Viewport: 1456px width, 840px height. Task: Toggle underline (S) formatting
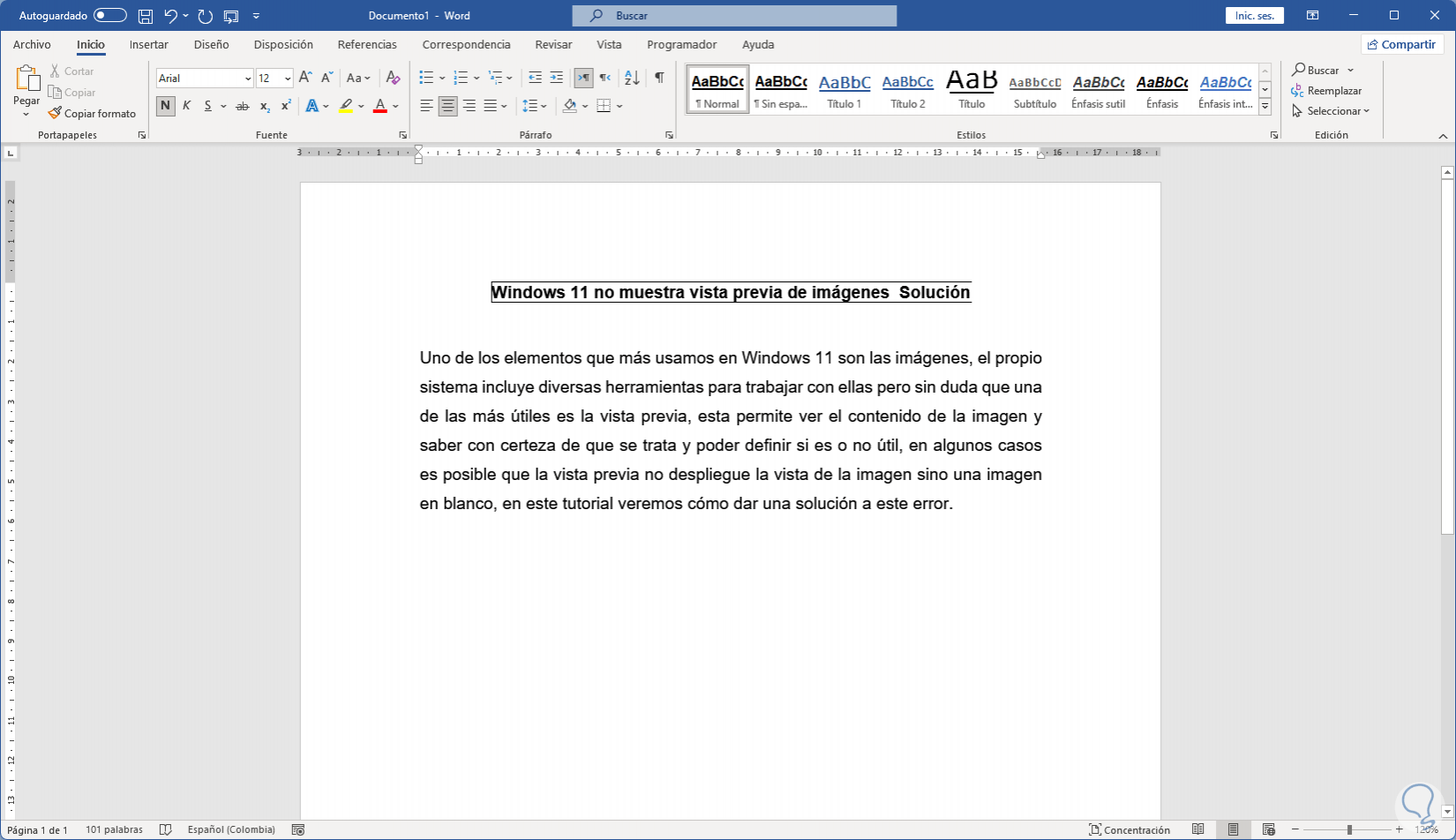(x=208, y=106)
